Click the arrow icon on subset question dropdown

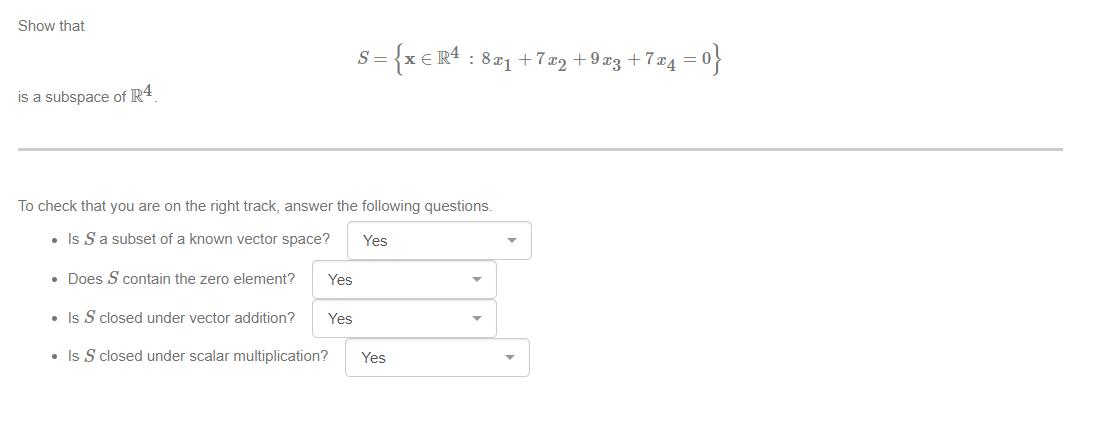[512, 241]
